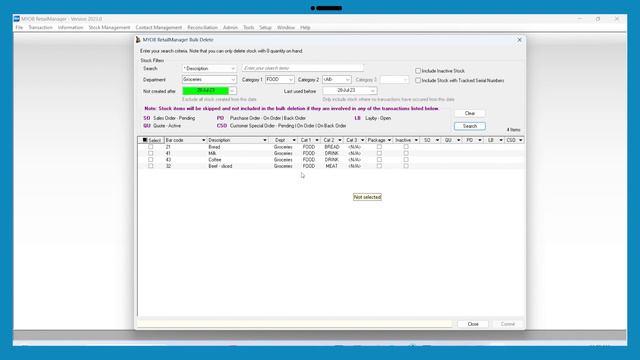The width and height of the screenshot is (640, 360).
Task: Open the Admin menu
Action: point(230,27)
